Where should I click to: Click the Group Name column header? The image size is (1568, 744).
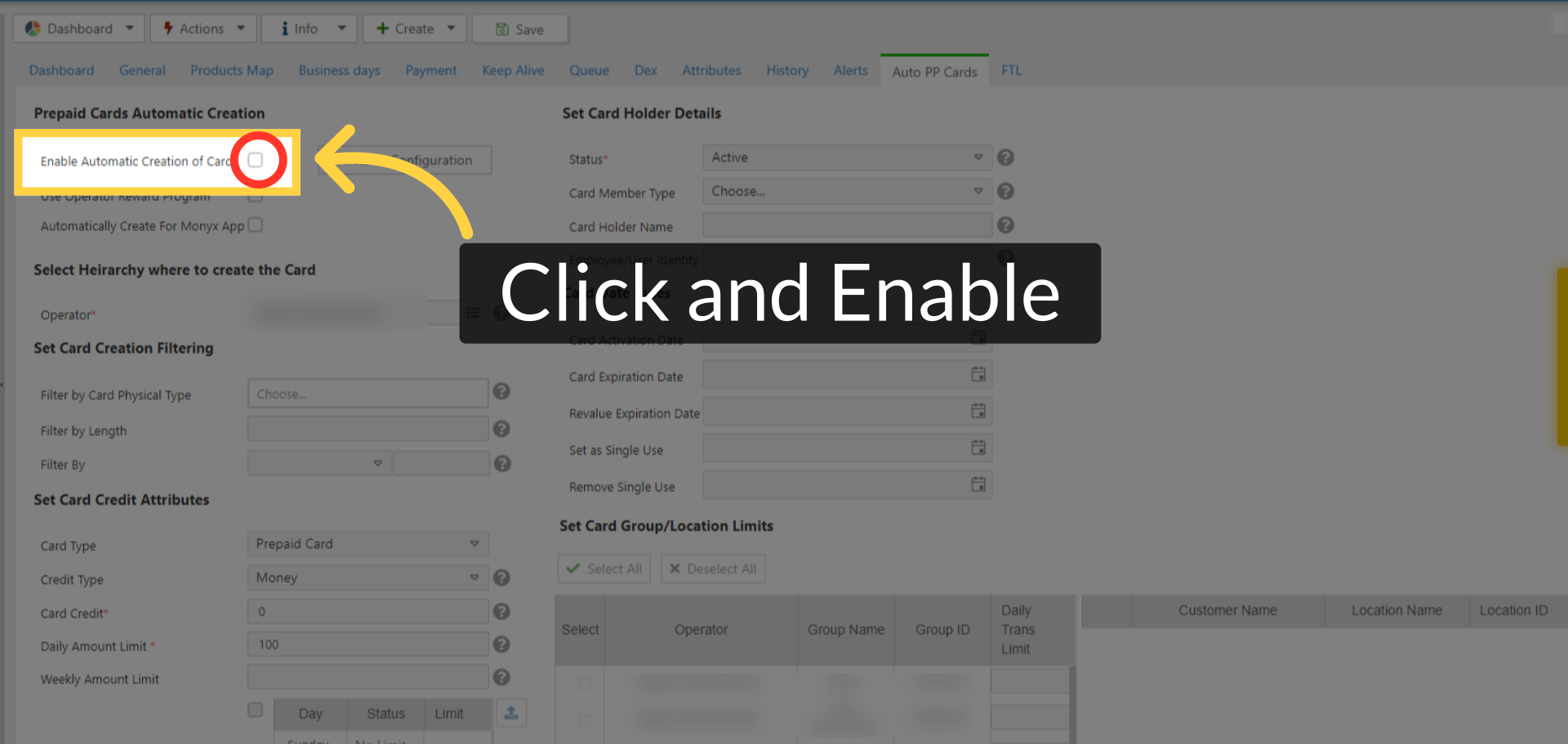click(x=846, y=630)
